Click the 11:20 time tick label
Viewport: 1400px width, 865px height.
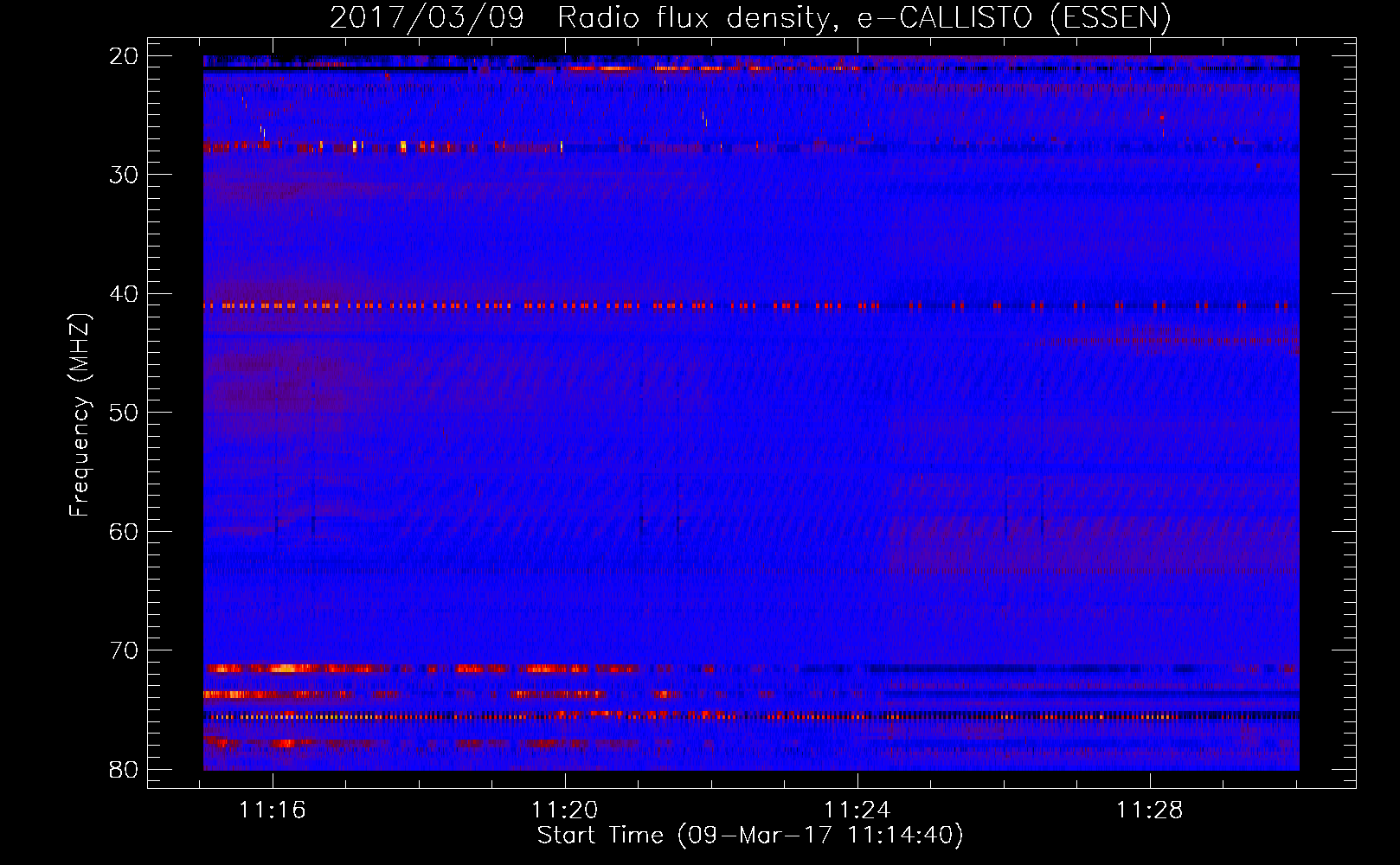point(565,811)
